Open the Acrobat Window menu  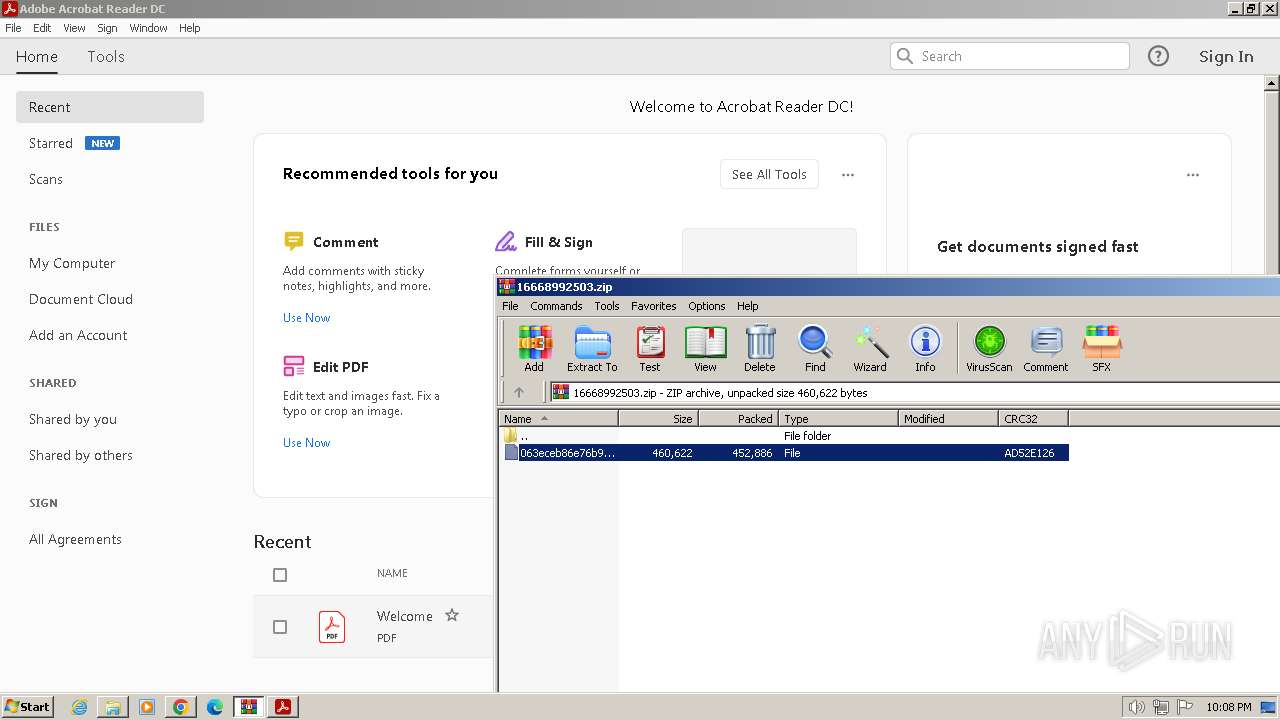[148, 28]
